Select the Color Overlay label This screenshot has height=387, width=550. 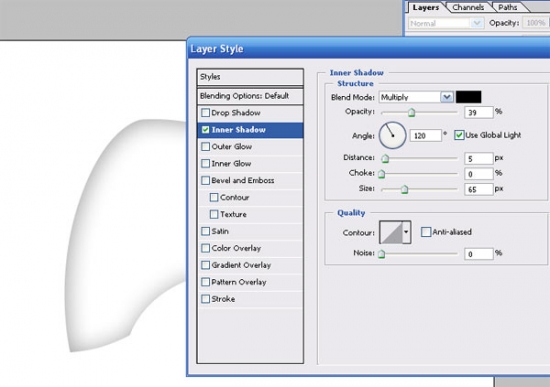pyautogui.click(x=236, y=248)
